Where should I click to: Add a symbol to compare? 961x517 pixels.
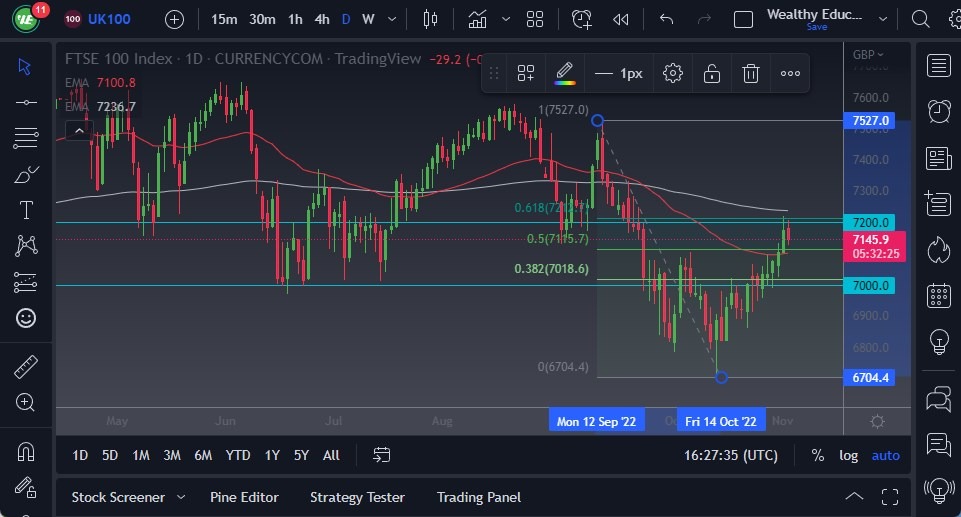point(174,20)
